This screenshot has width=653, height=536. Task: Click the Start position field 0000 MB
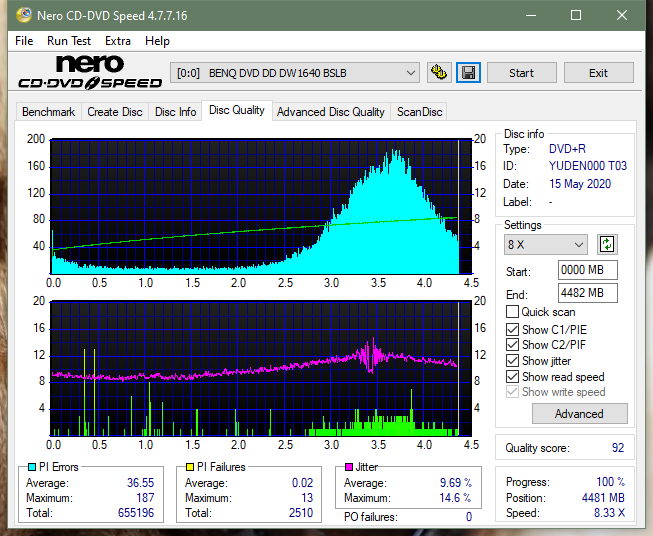pyautogui.click(x=587, y=270)
